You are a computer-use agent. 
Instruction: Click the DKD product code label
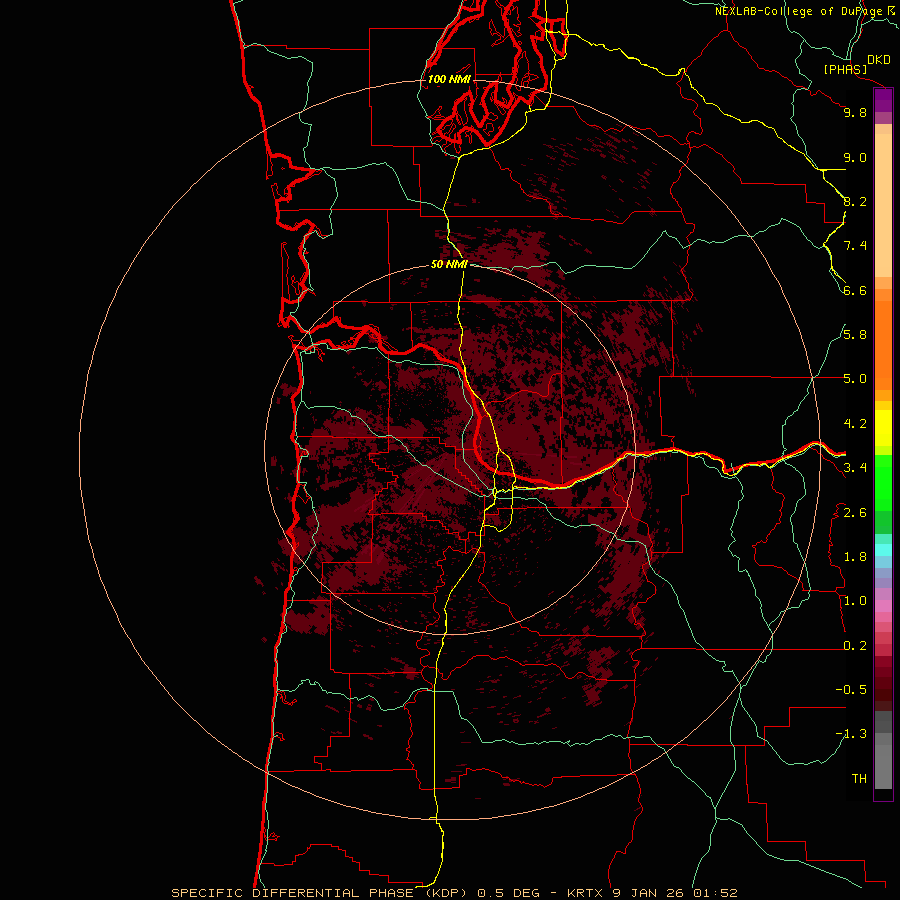[878, 60]
